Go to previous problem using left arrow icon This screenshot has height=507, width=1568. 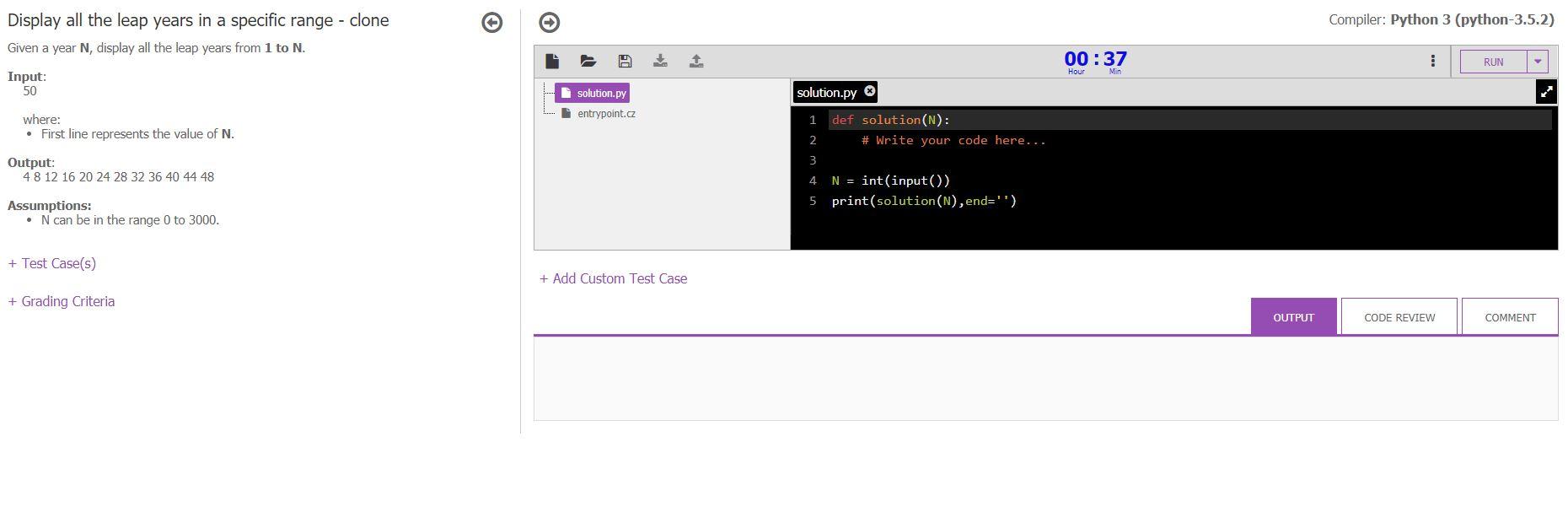pyautogui.click(x=491, y=23)
